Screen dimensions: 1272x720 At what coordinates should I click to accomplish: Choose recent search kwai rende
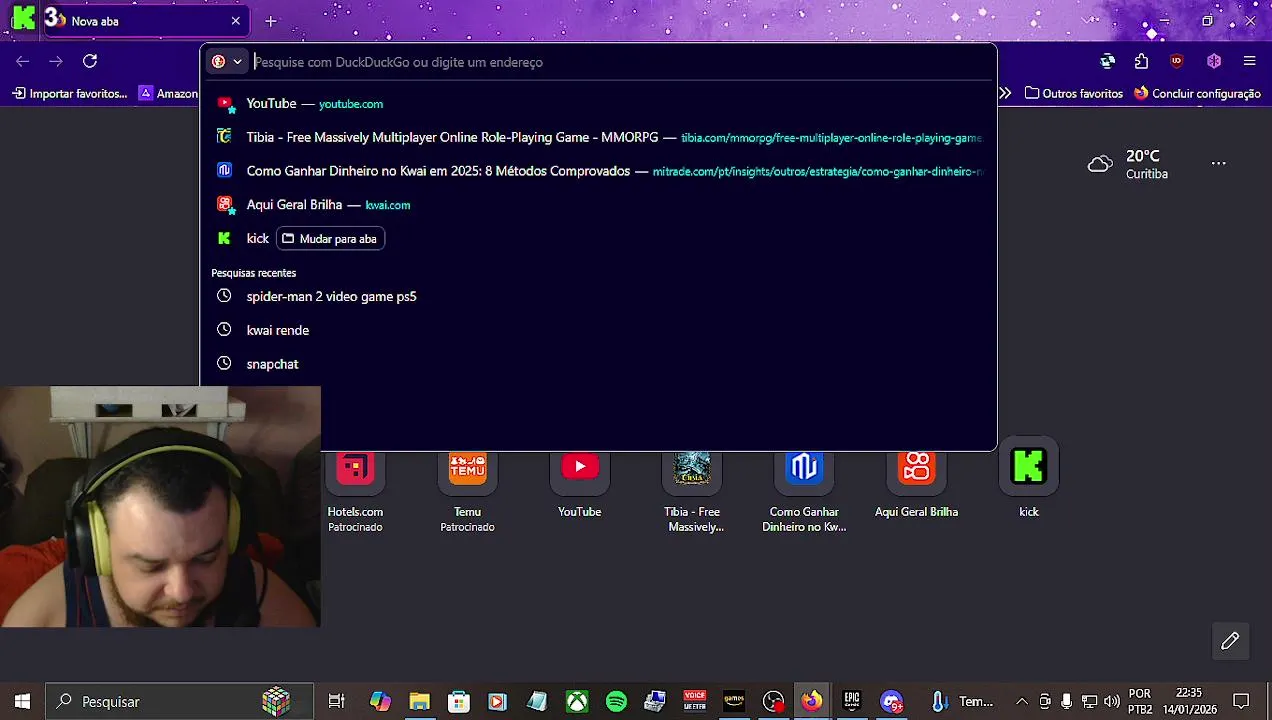tap(598, 330)
